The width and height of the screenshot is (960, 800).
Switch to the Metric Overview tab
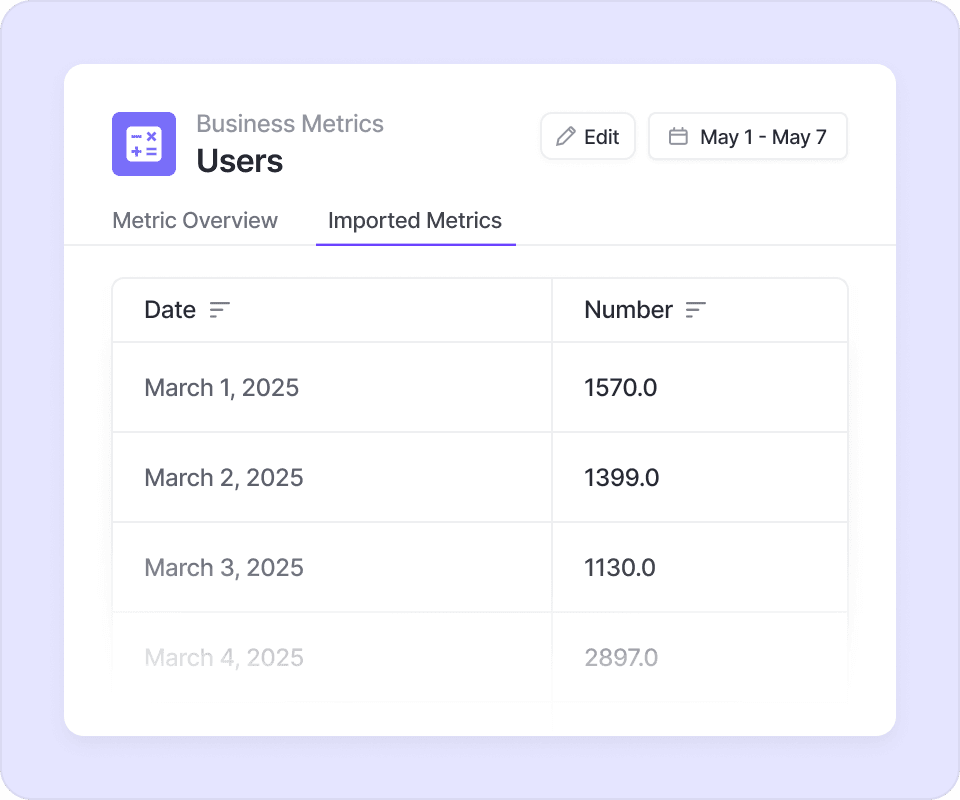(x=195, y=221)
